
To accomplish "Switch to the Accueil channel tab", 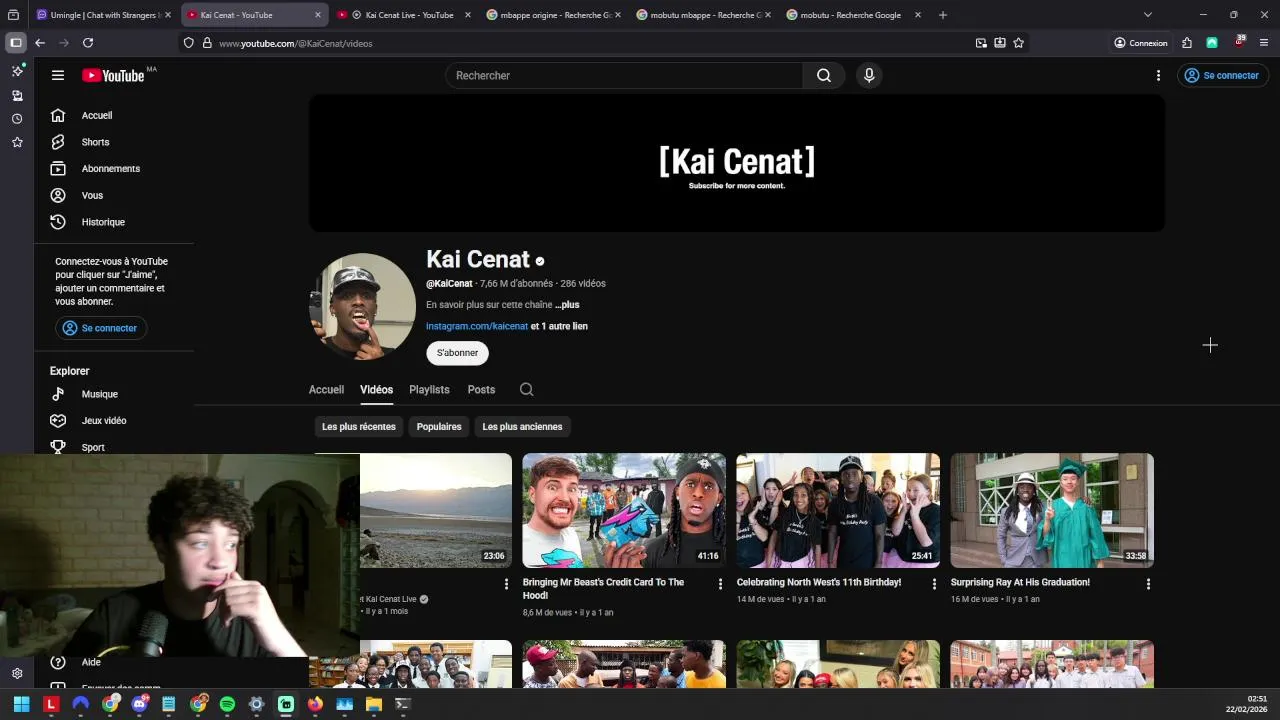I will click(326, 390).
